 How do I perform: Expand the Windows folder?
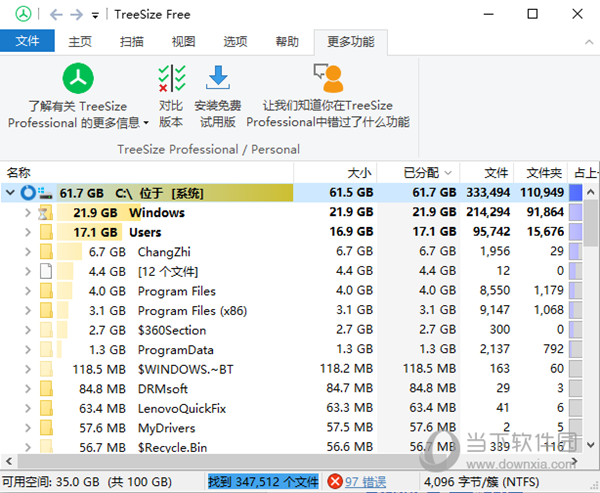(x=28, y=212)
